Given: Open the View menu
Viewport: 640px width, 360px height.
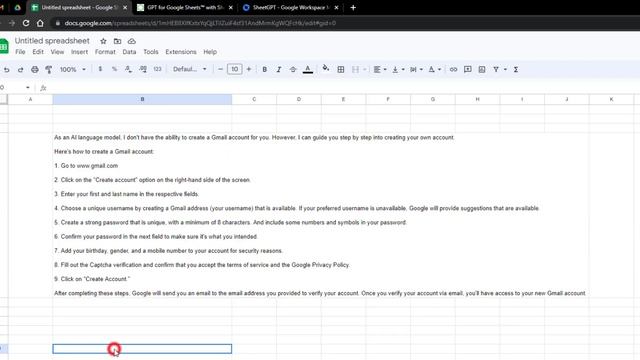Looking at the screenshot, I should 57,52.
